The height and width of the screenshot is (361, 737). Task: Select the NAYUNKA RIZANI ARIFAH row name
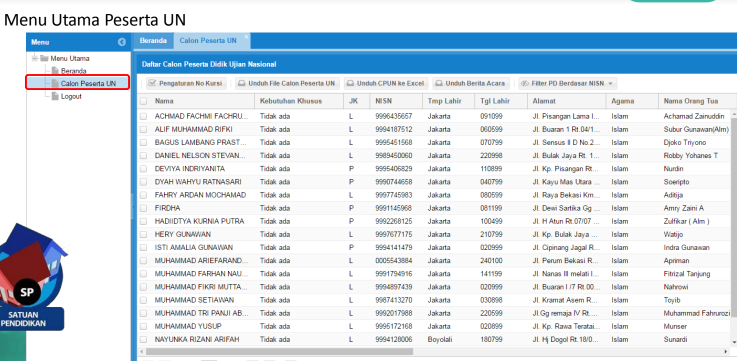197,339
